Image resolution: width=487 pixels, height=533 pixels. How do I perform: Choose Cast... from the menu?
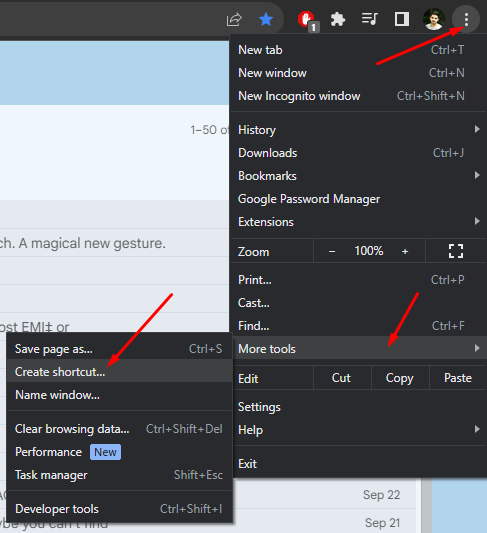[359, 303]
